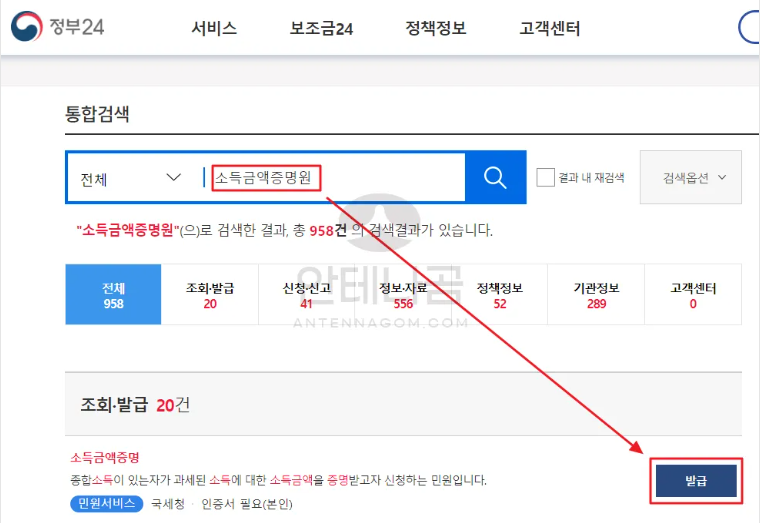Open the 소득금액증명 result link
762x523 pixels.
[x=104, y=457]
